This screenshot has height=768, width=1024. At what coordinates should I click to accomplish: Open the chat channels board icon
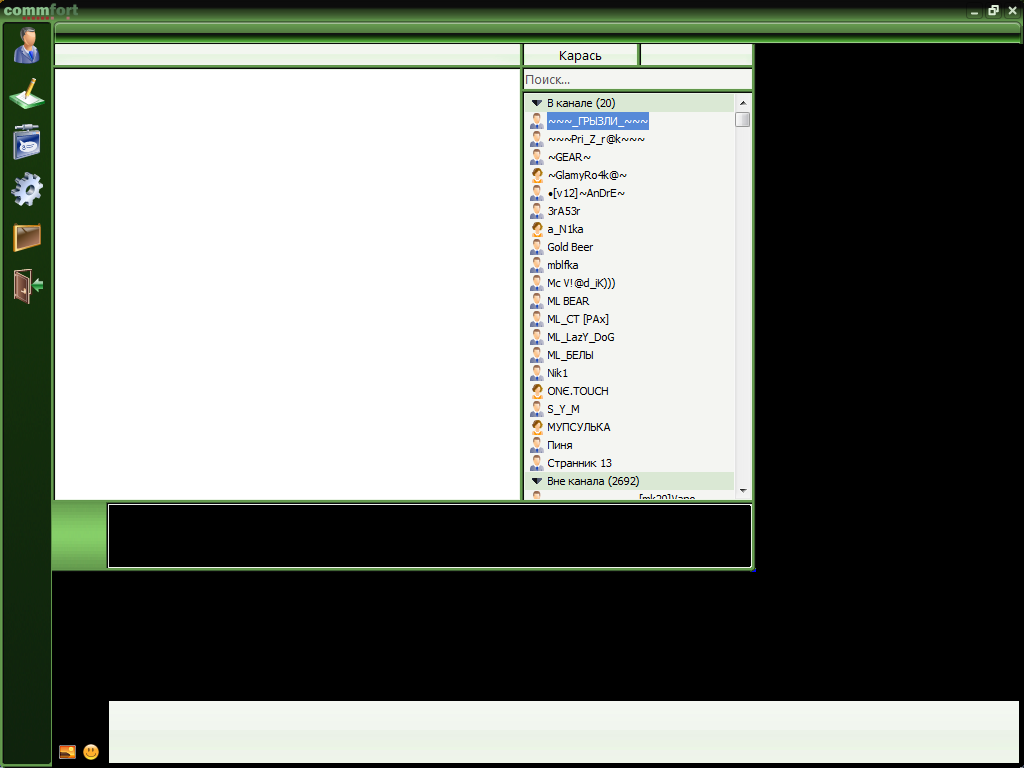27,142
